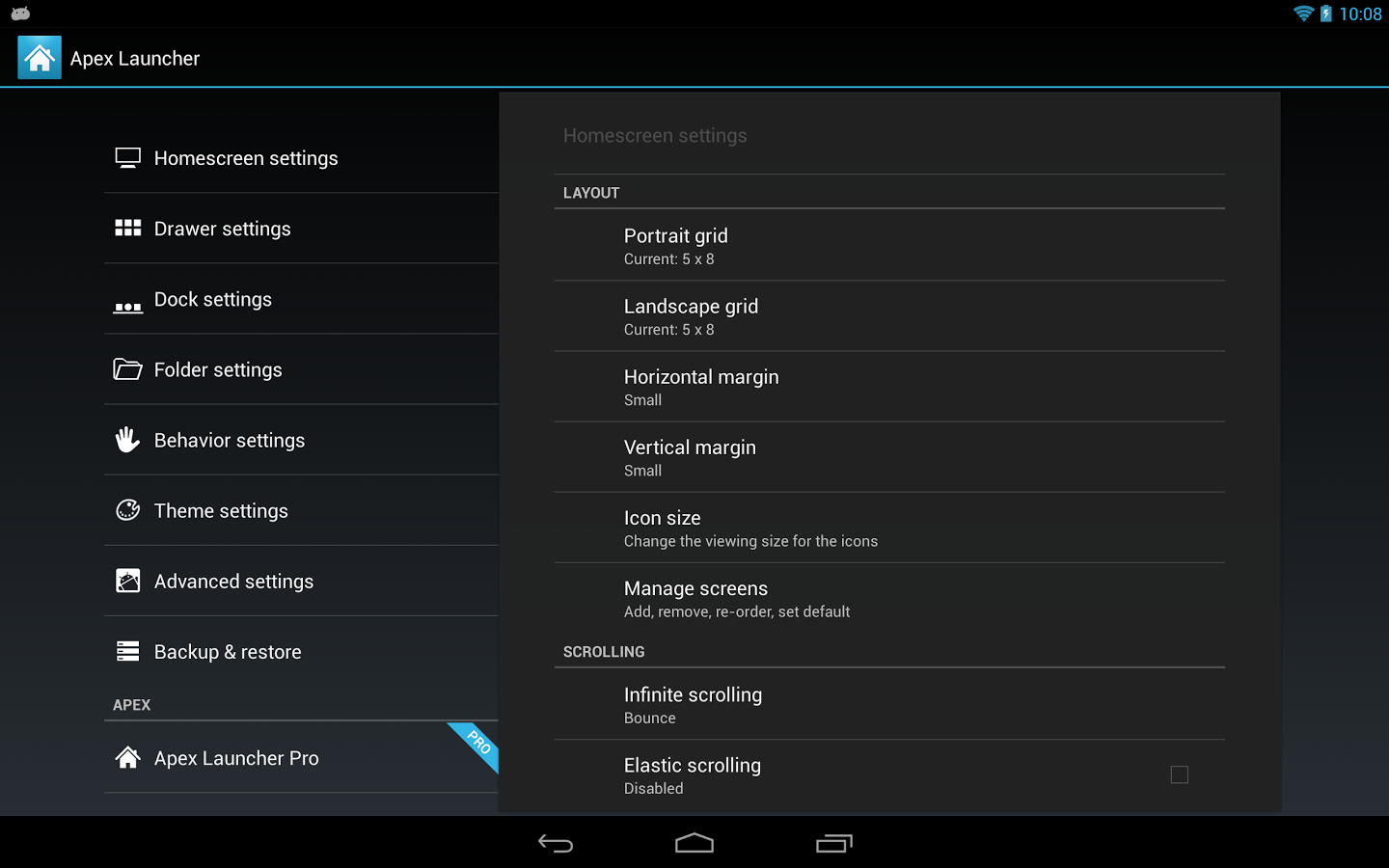Open the Landscape grid size option
Screen dimensions: 1389x868
click(889, 316)
